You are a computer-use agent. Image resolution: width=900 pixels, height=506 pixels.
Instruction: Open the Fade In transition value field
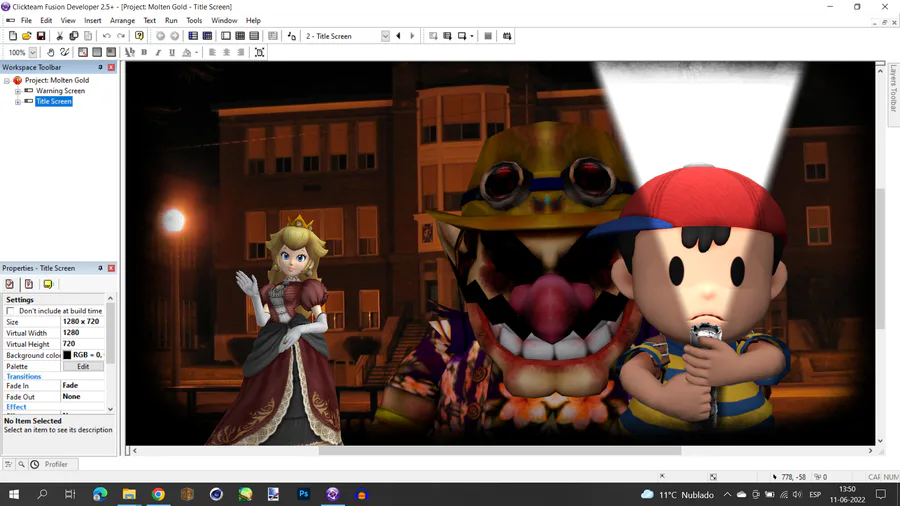click(83, 386)
